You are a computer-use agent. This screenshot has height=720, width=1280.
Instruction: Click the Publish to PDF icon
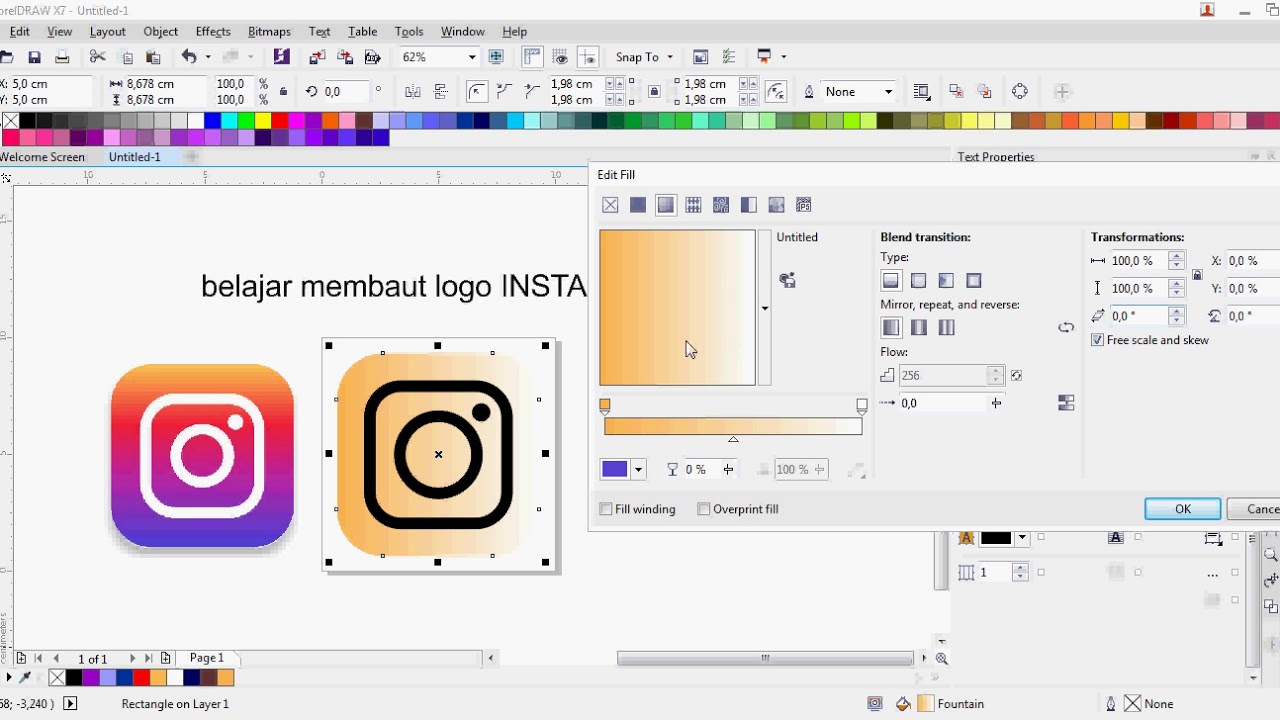pos(373,57)
